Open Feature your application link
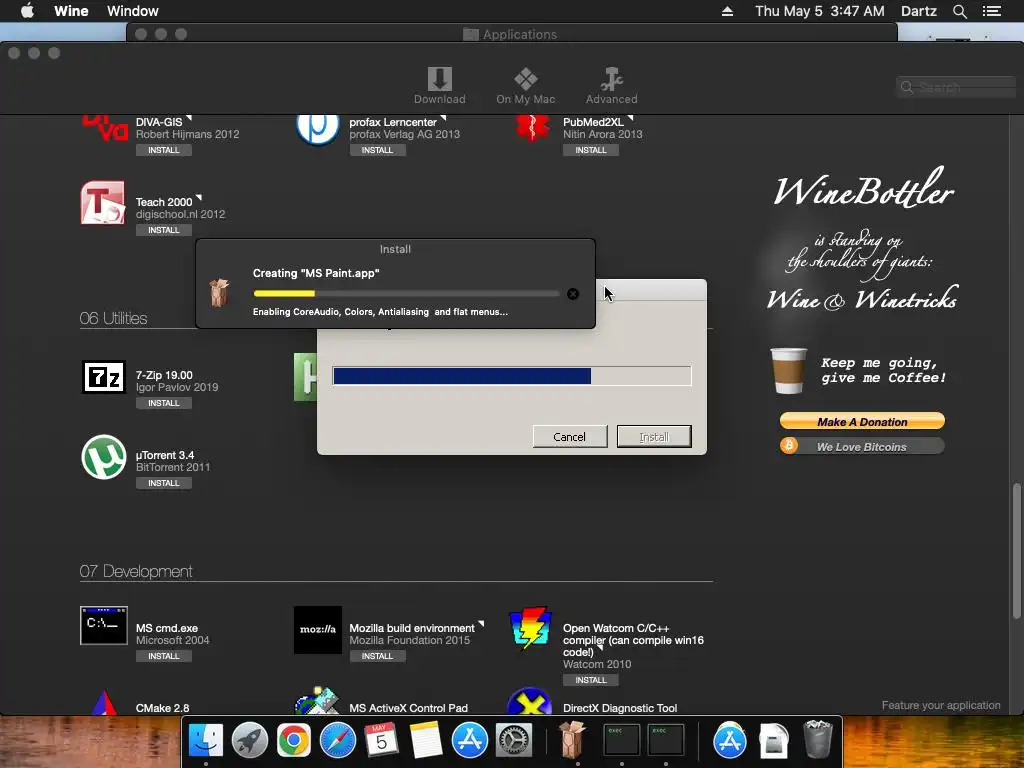The image size is (1024, 768). point(940,705)
